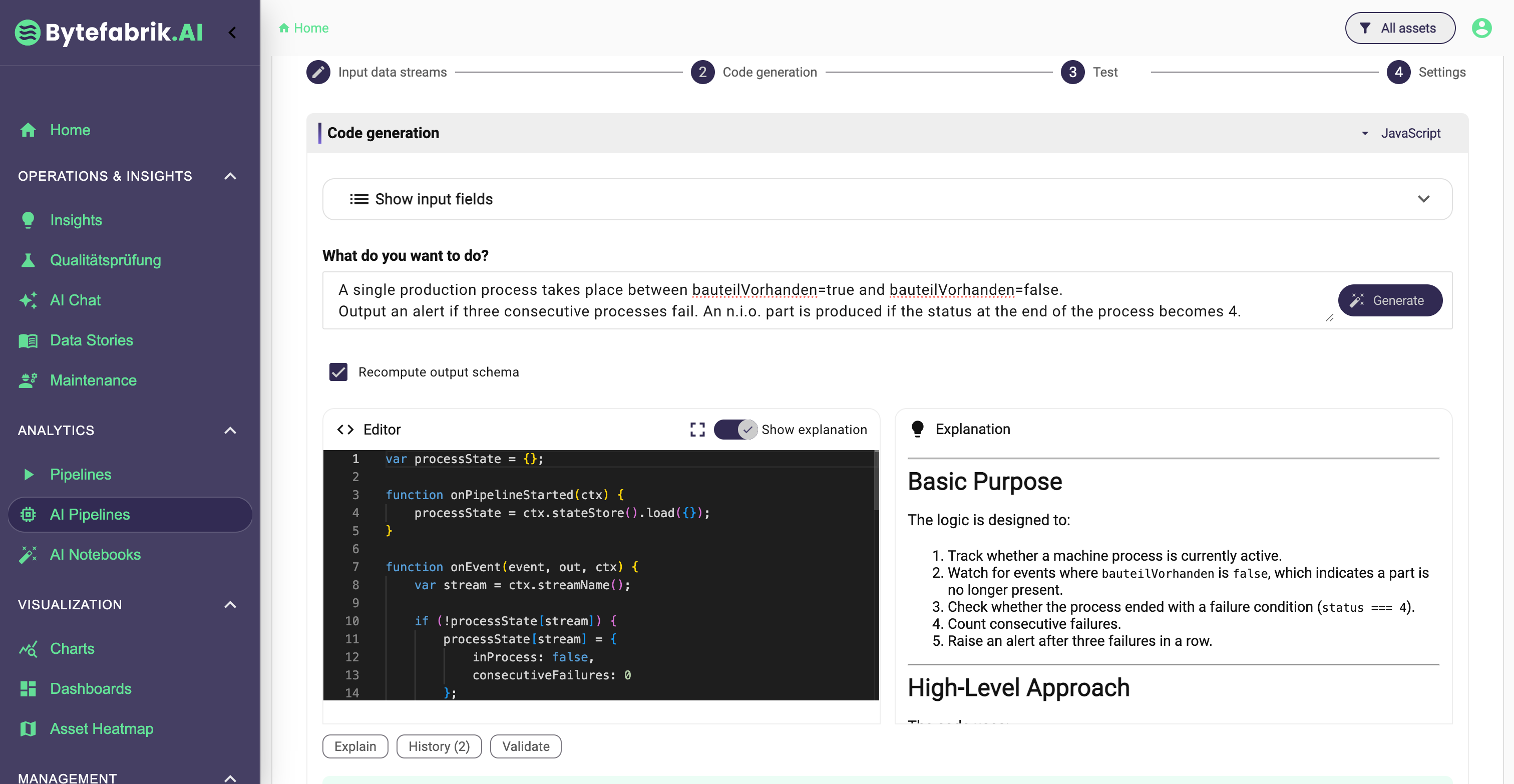Click the AI Chat sparkle icon
The height and width of the screenshot is (784, 1514).
coord(28,300)
